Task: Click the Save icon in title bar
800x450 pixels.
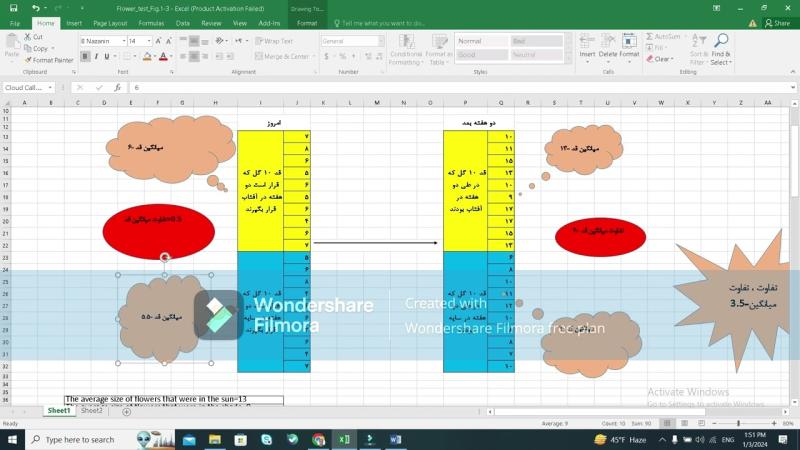Action: (14, 8)
